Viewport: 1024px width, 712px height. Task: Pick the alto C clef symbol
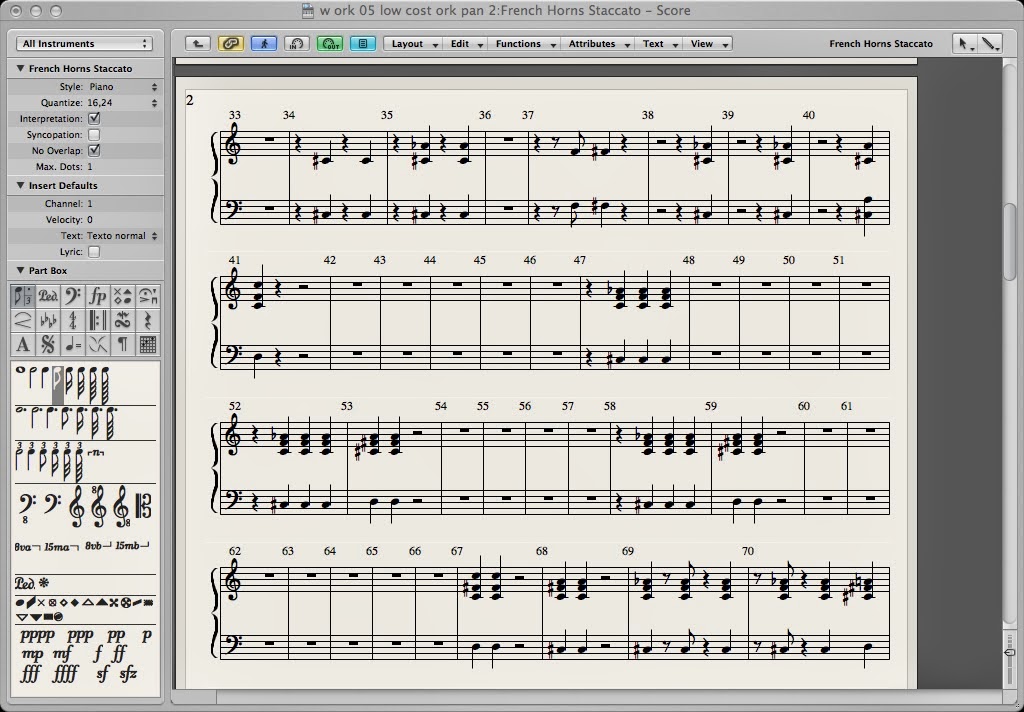(142, 507)
